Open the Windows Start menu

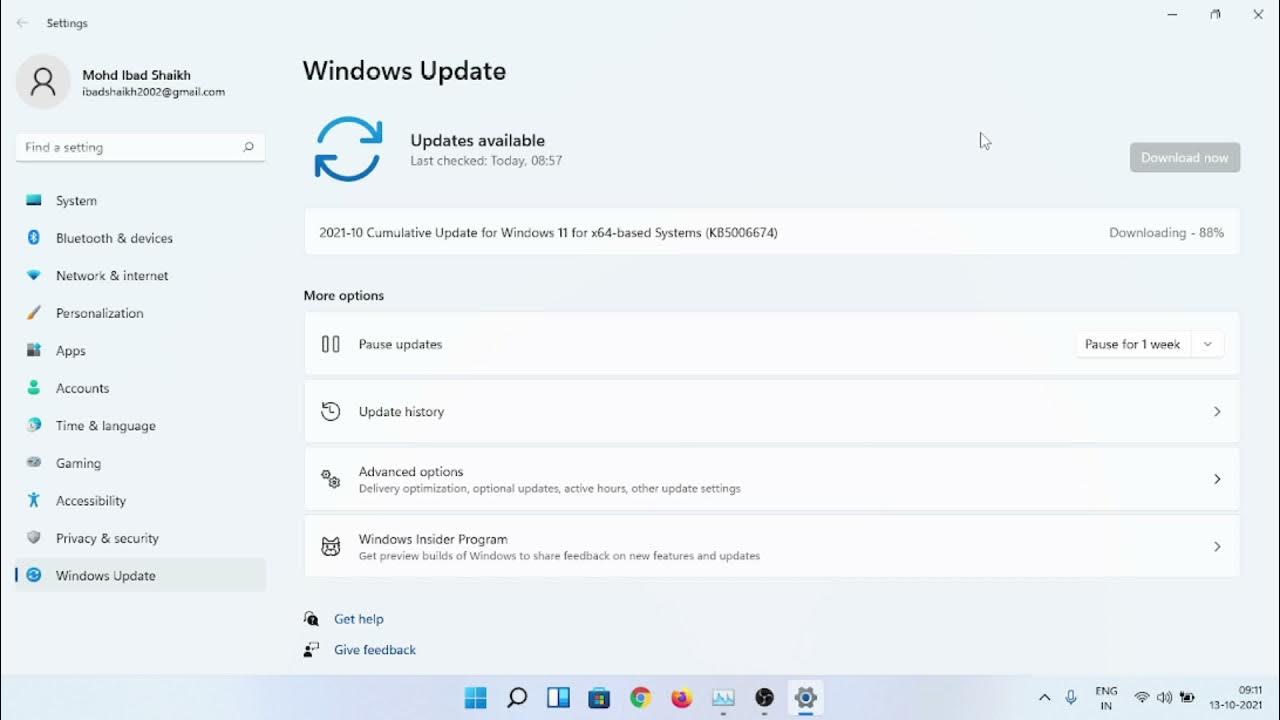tap(476, 698)
